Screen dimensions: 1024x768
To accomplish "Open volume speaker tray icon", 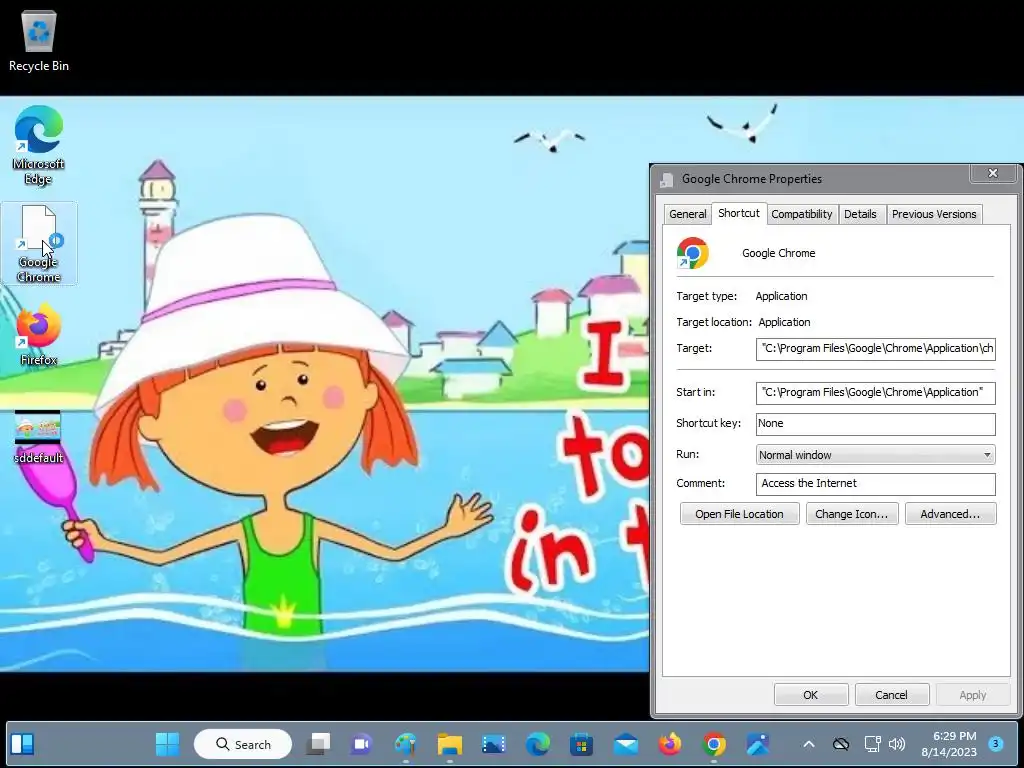I will click(897, 744).
